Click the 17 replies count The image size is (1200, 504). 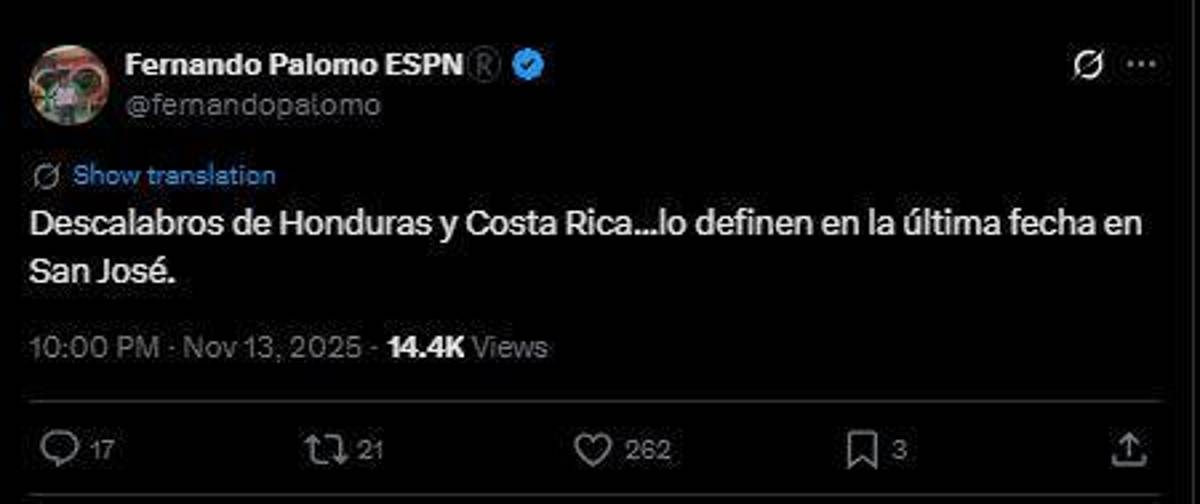click(x=102, y=450)
